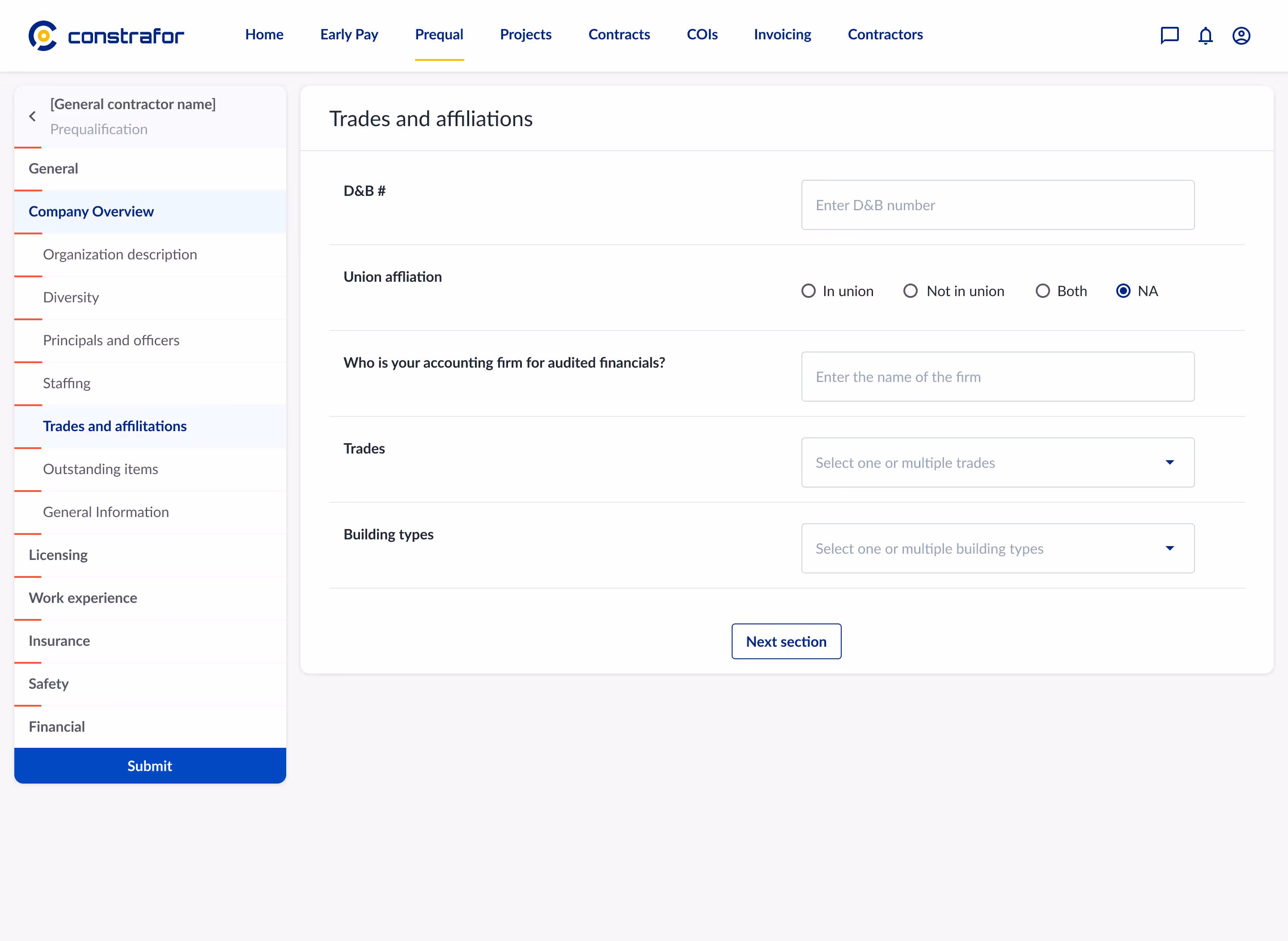
Task: Click the Next section button
Action: (x=786, y=641)
